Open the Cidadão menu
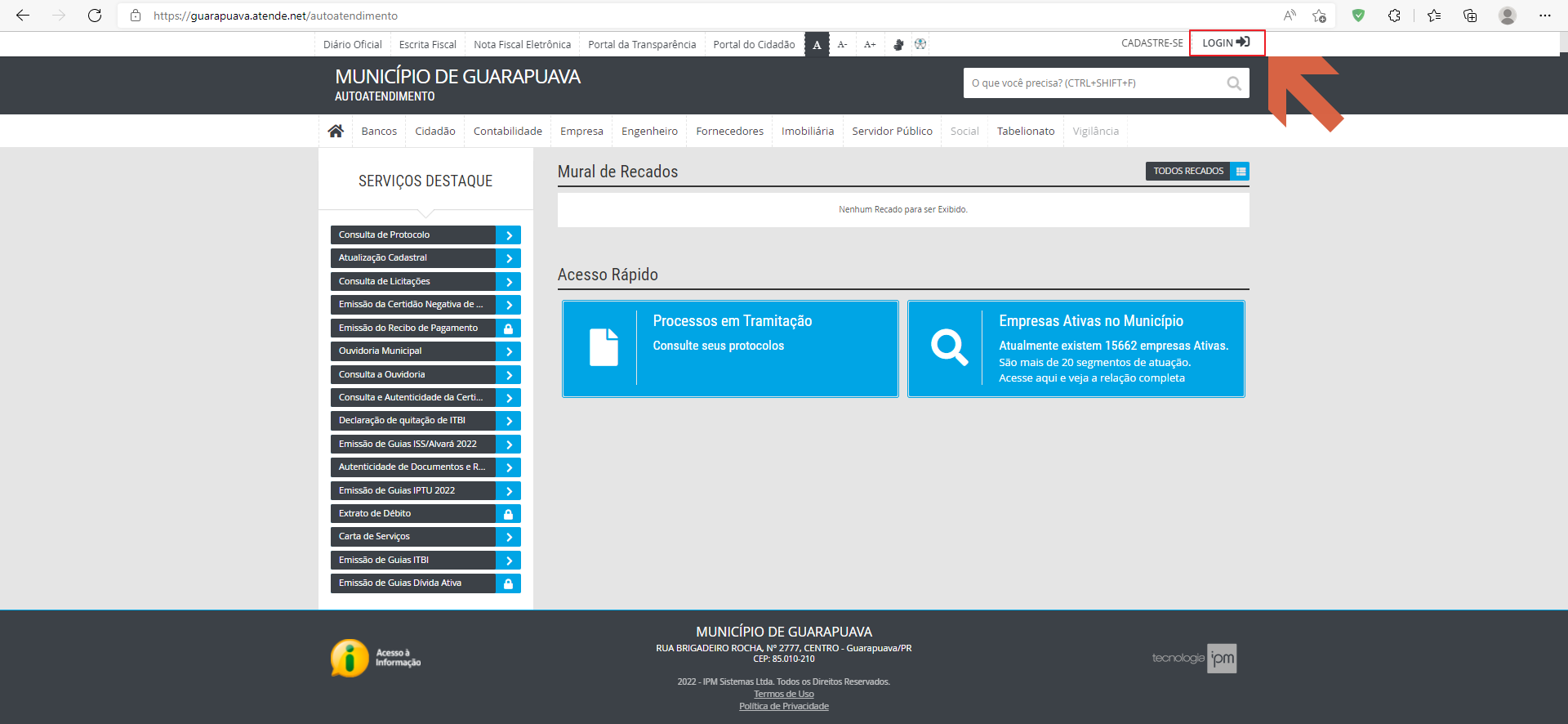This screenshot has width=1568, height=724. coord(435,131)
